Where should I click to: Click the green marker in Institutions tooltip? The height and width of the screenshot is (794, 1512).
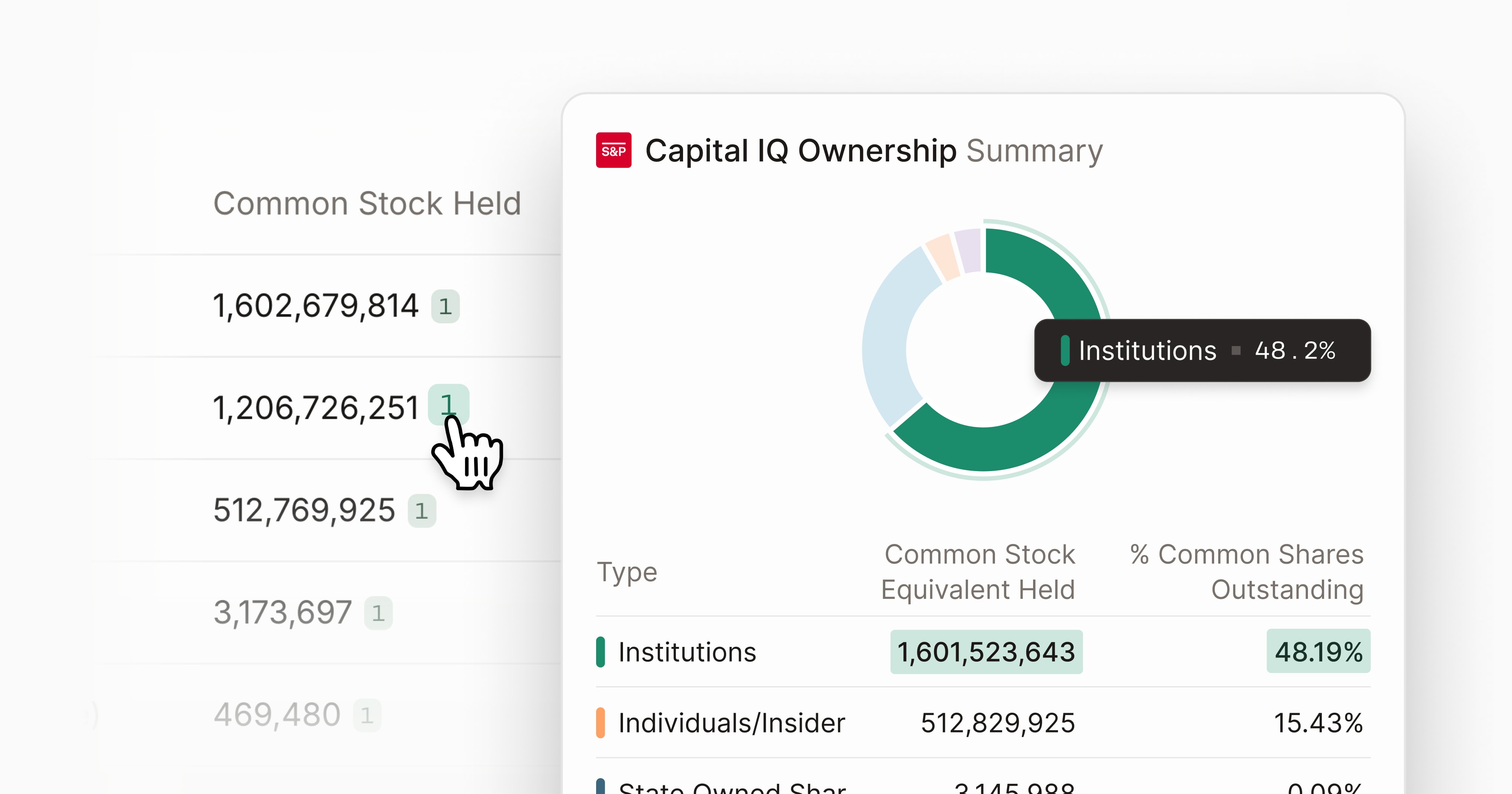[1065, 350]
